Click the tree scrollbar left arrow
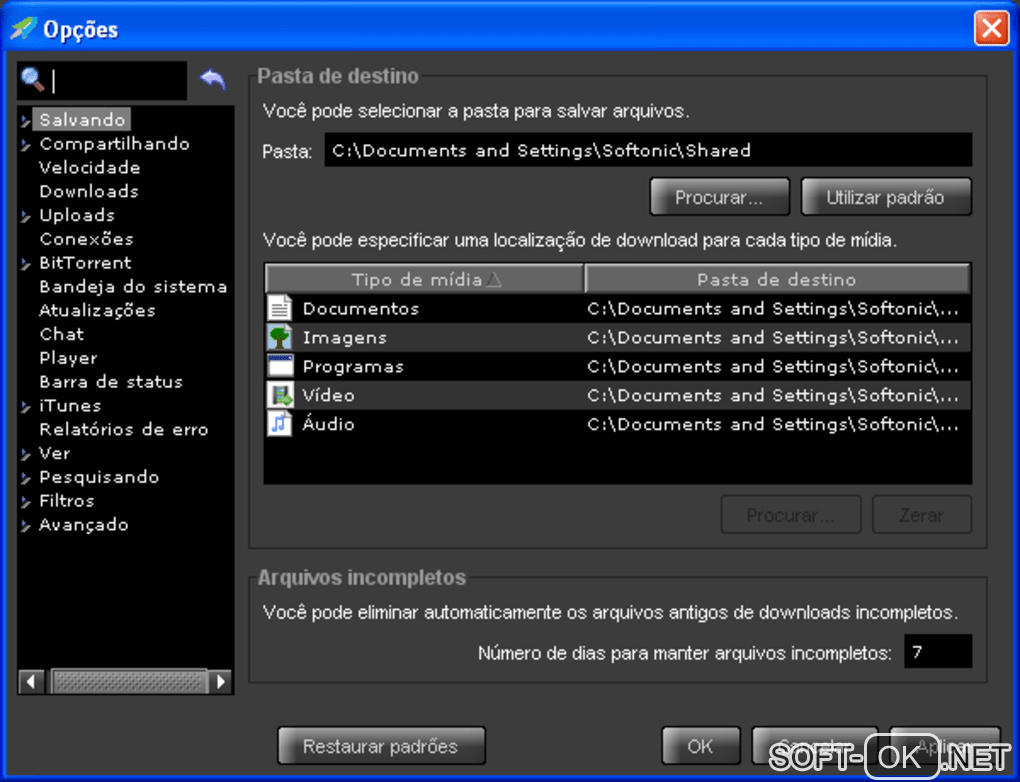This screenshot has height=782, width=1020. coord(31,682)
